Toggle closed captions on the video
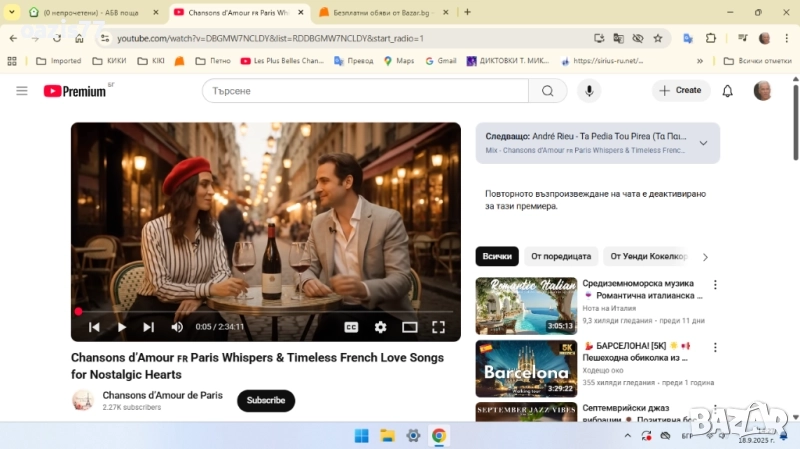 tap(351, 327)
